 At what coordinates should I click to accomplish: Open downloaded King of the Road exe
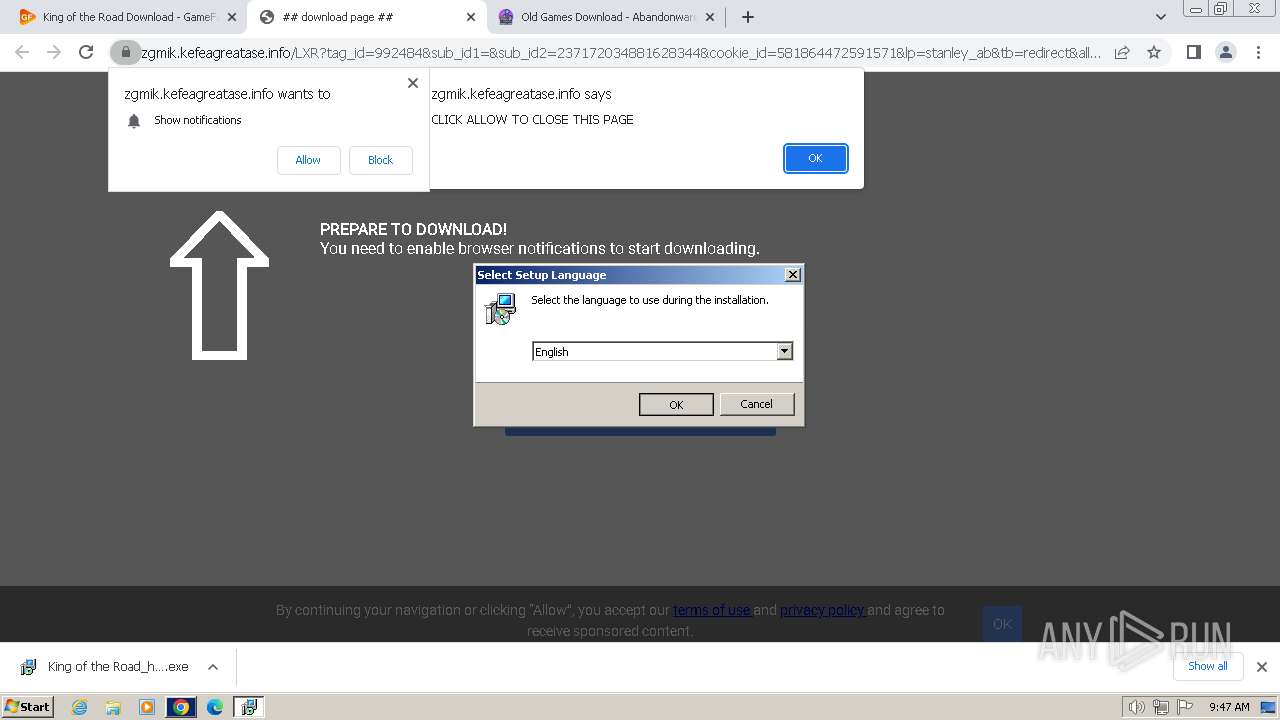pyautogui.click(x=105, y=667)
